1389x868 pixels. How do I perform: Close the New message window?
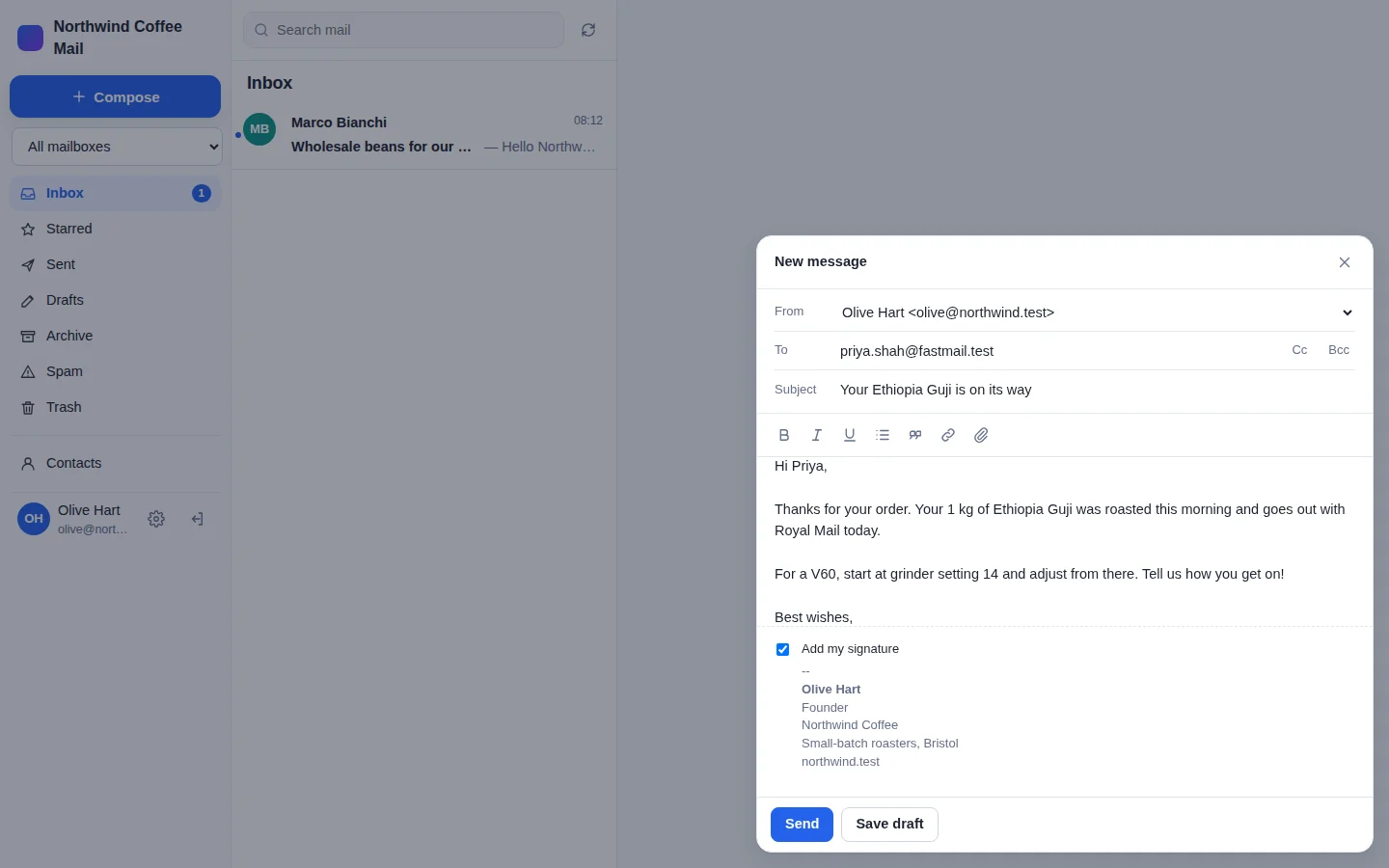click(x=1345, y=262)
